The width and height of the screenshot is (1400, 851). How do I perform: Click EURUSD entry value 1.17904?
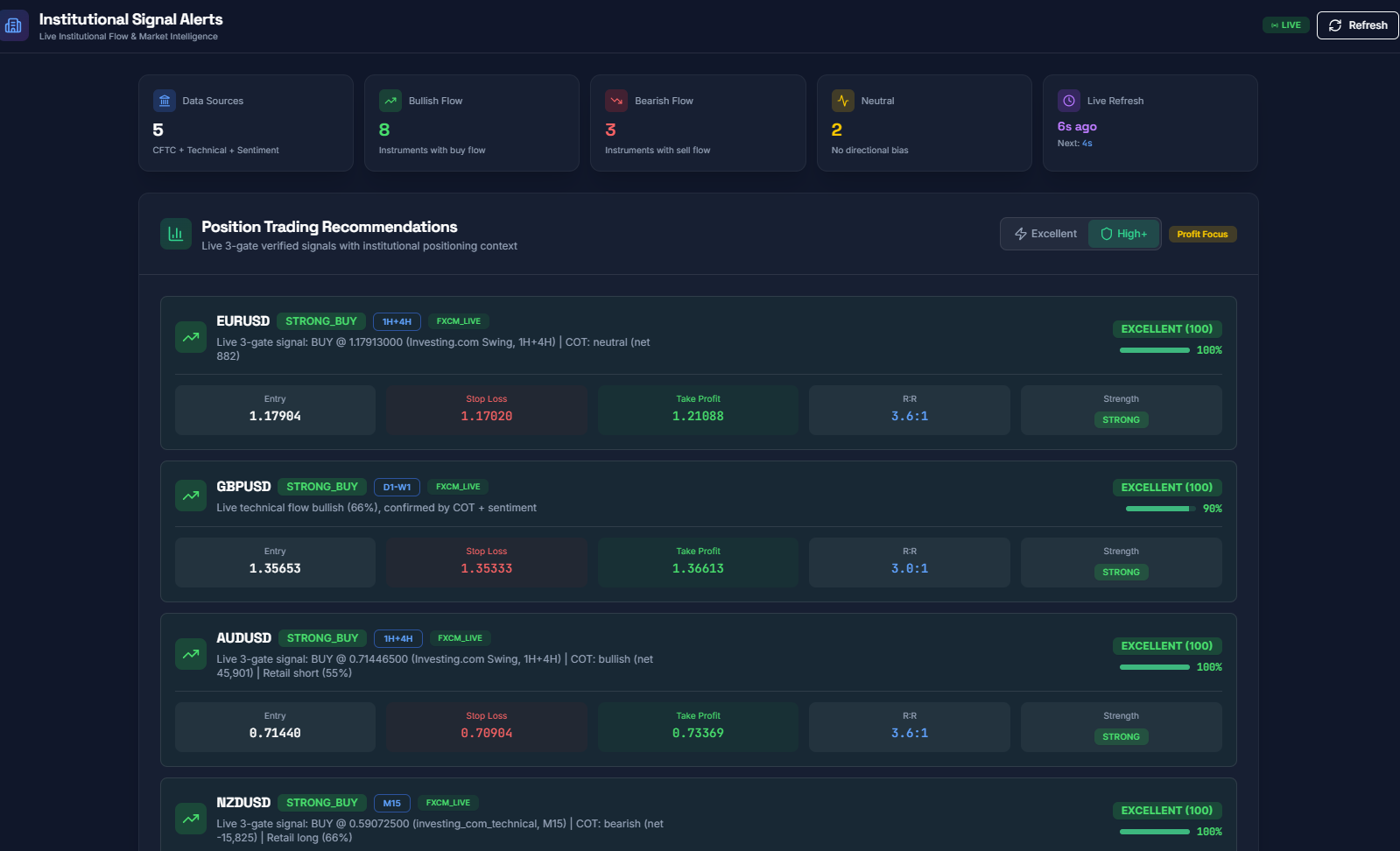tap(275, 416)
